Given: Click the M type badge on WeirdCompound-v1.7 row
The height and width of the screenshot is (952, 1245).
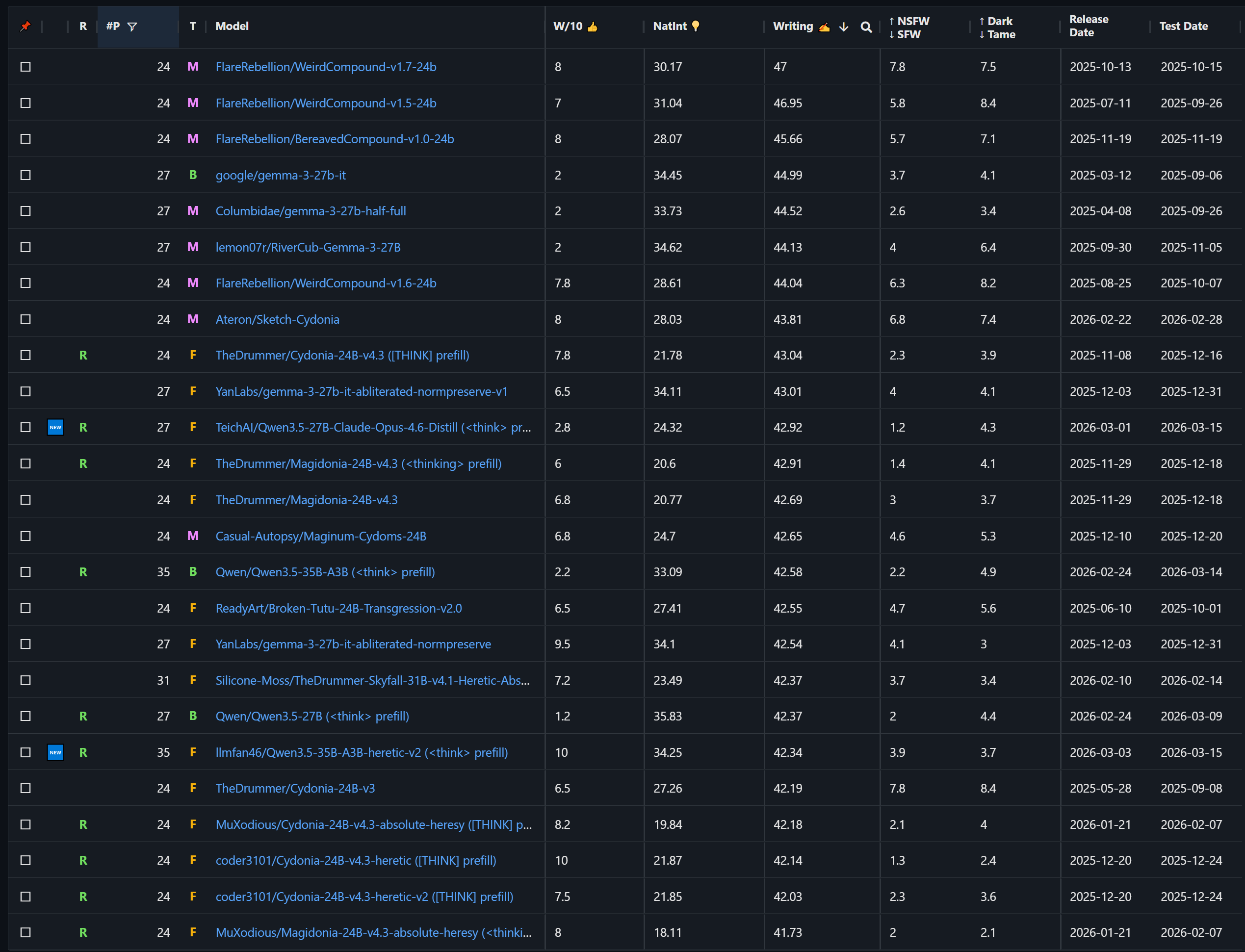Looking at the screenshot, I should coord(193,67).
